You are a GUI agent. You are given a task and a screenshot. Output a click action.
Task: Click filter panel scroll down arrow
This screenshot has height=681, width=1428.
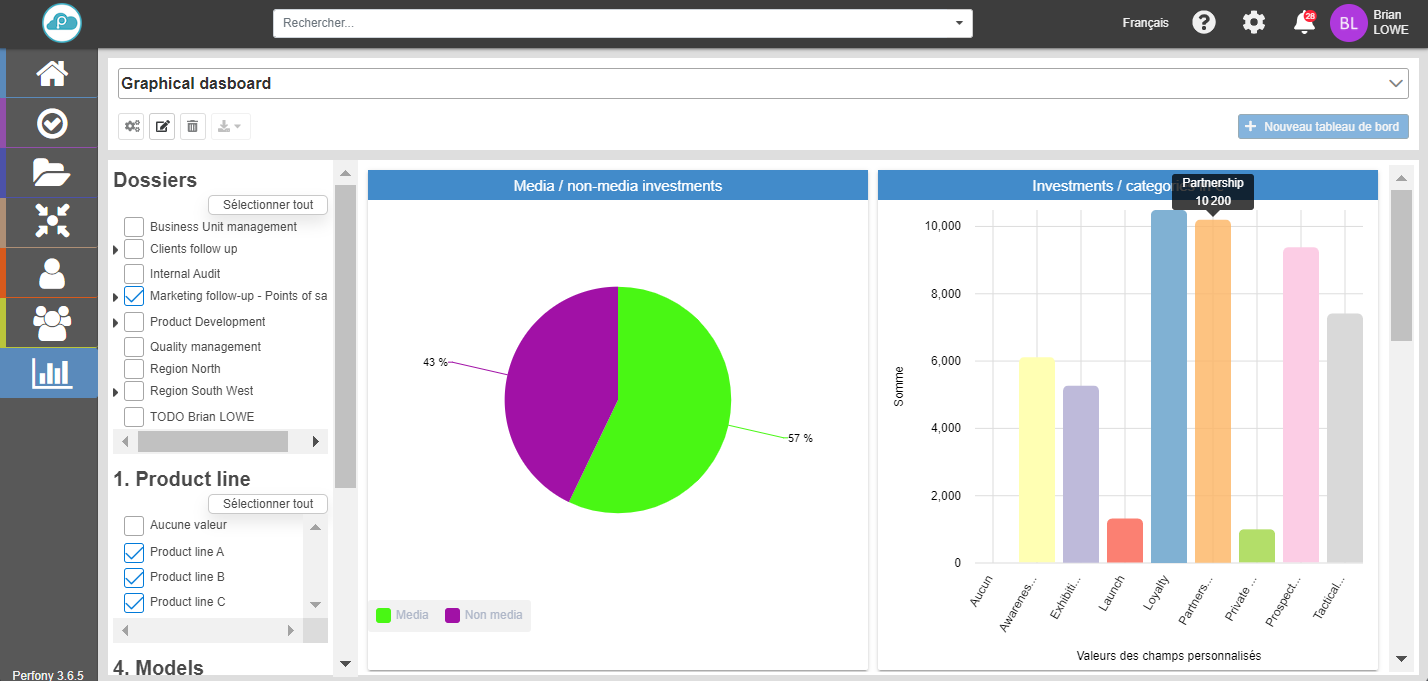coord(345,664)
